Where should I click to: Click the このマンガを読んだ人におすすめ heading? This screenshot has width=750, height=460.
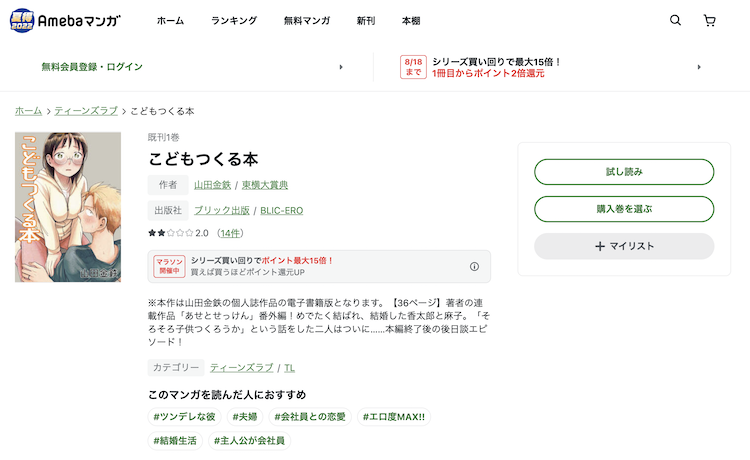(227, 394)
